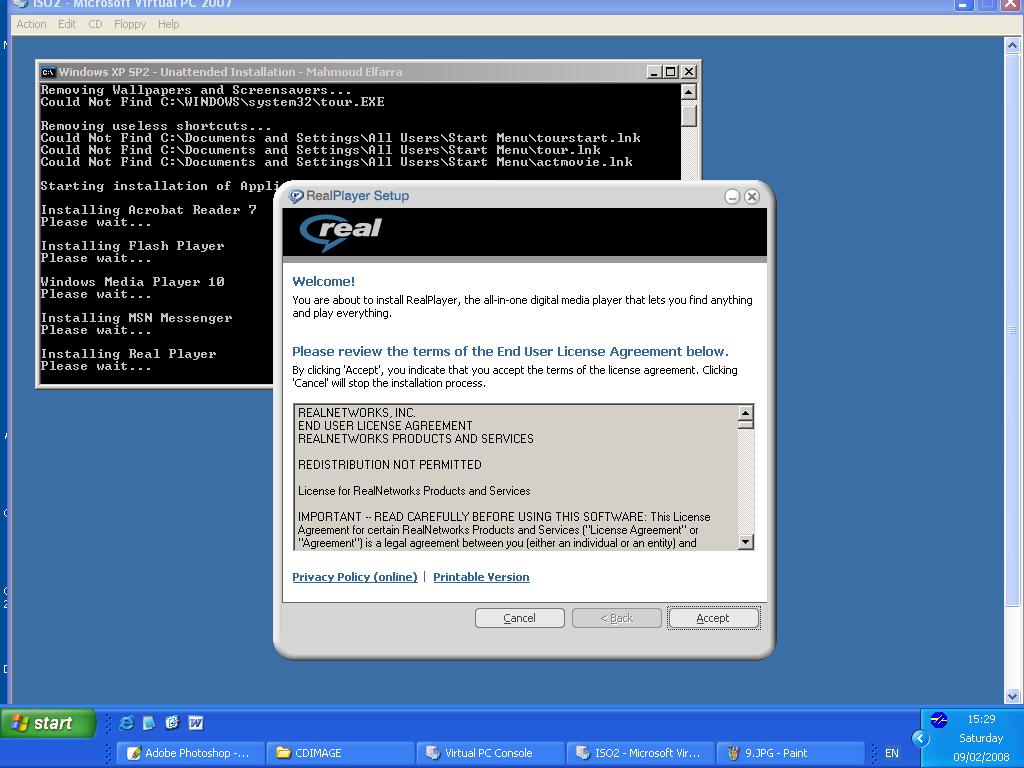Viewport: 1024px width, 768px height.
Task: Click the RealPlayer Setup title icon
Action: coord(296,196)
